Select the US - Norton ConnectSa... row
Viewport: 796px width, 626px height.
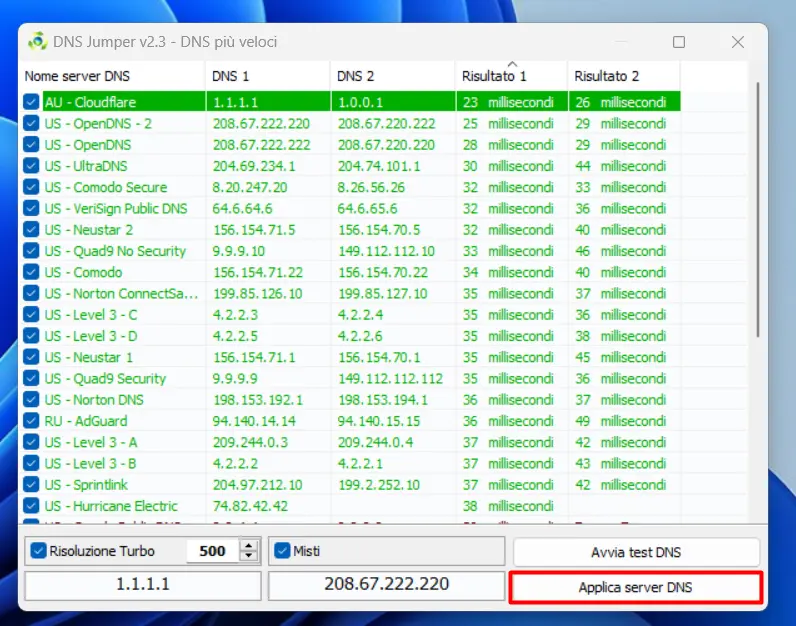point(351,294)
